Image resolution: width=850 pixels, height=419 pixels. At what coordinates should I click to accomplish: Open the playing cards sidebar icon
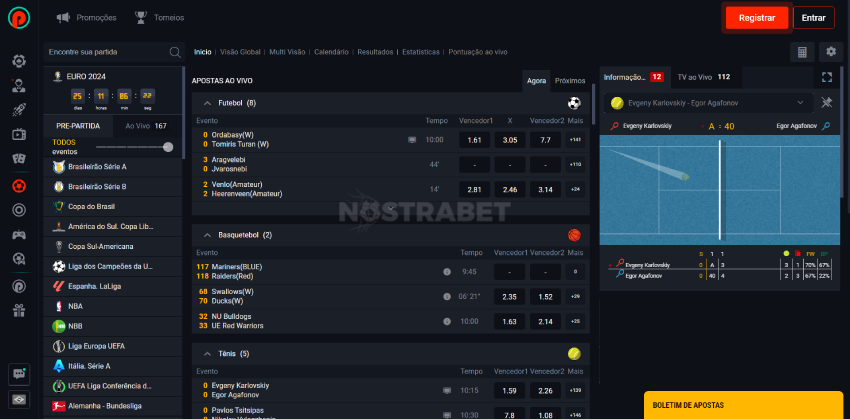coord(19,159)
